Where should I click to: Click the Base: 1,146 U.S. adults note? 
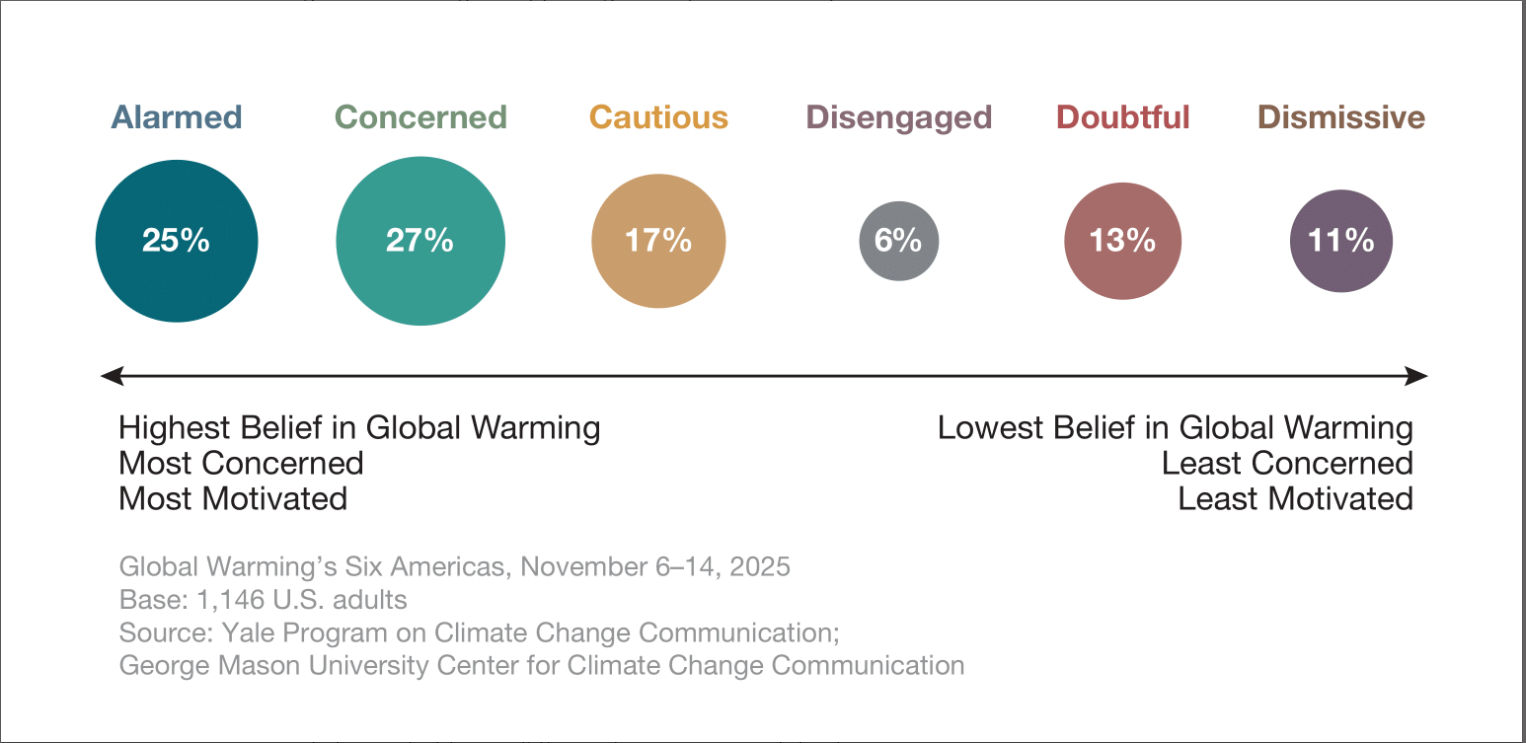263,600
